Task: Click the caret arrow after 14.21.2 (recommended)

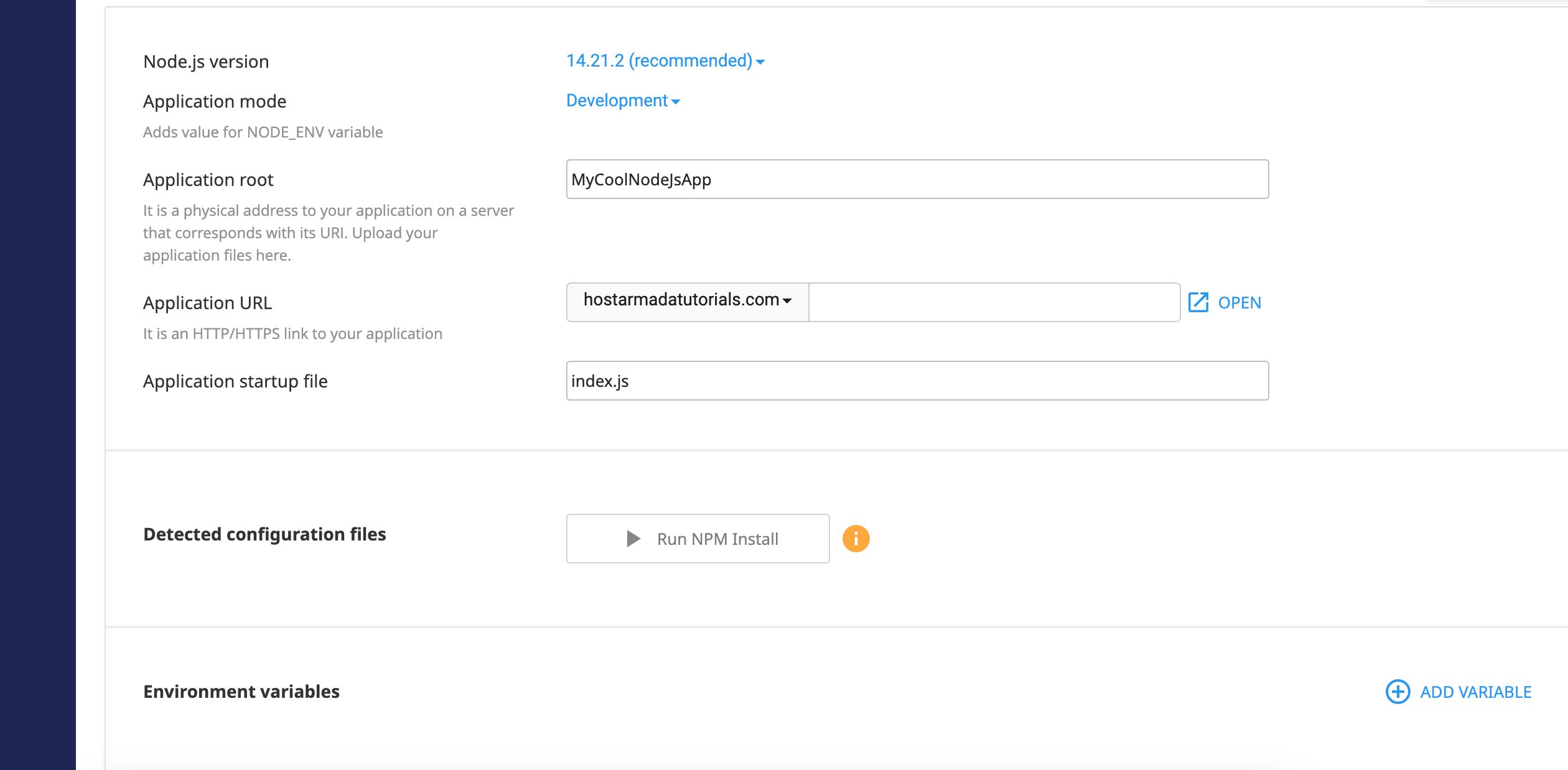Action: click(x=760, y=62)
